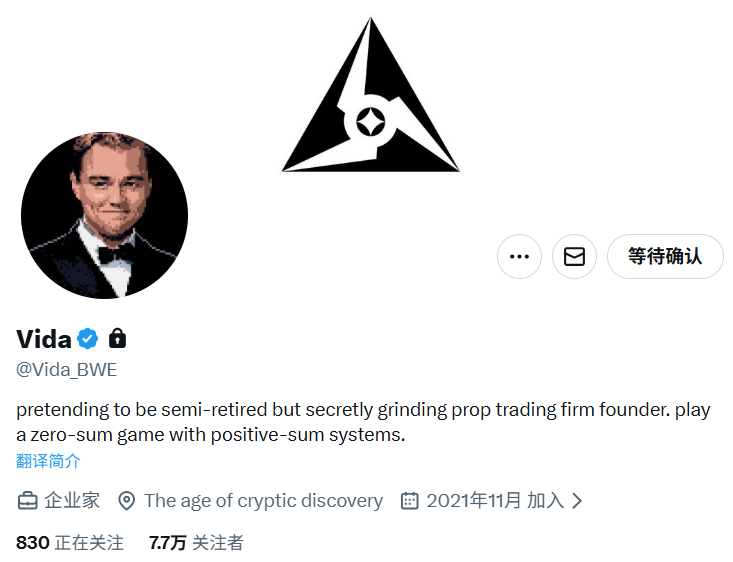This screenshot has width=733, height=562.
Task: Click the 等待确认 pending button
Action: [665, 257]
